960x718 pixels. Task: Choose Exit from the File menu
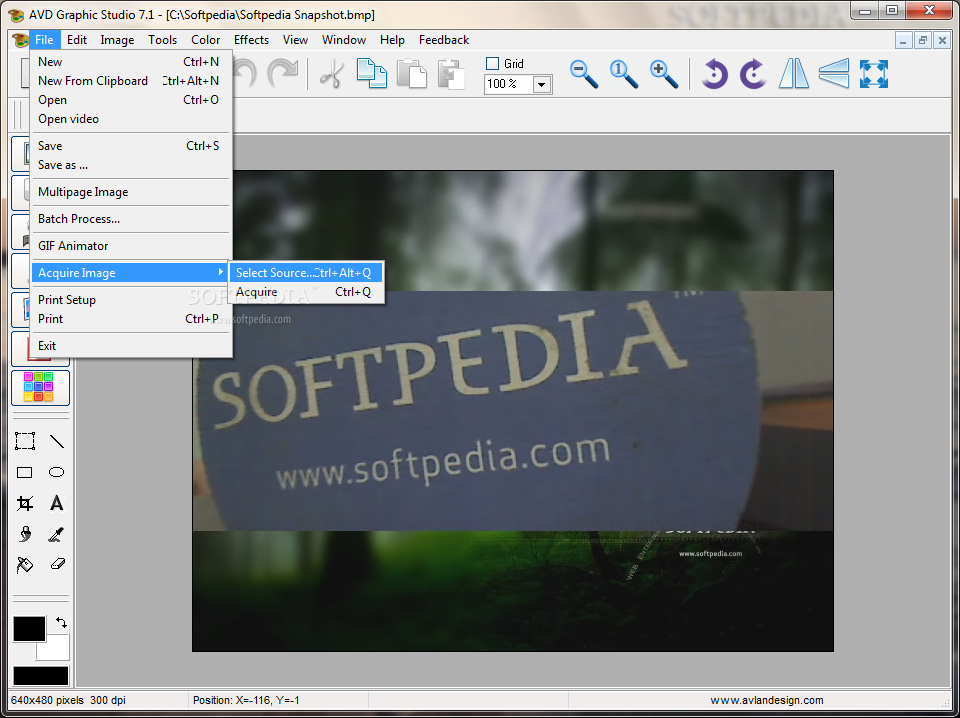pos(131,345)
